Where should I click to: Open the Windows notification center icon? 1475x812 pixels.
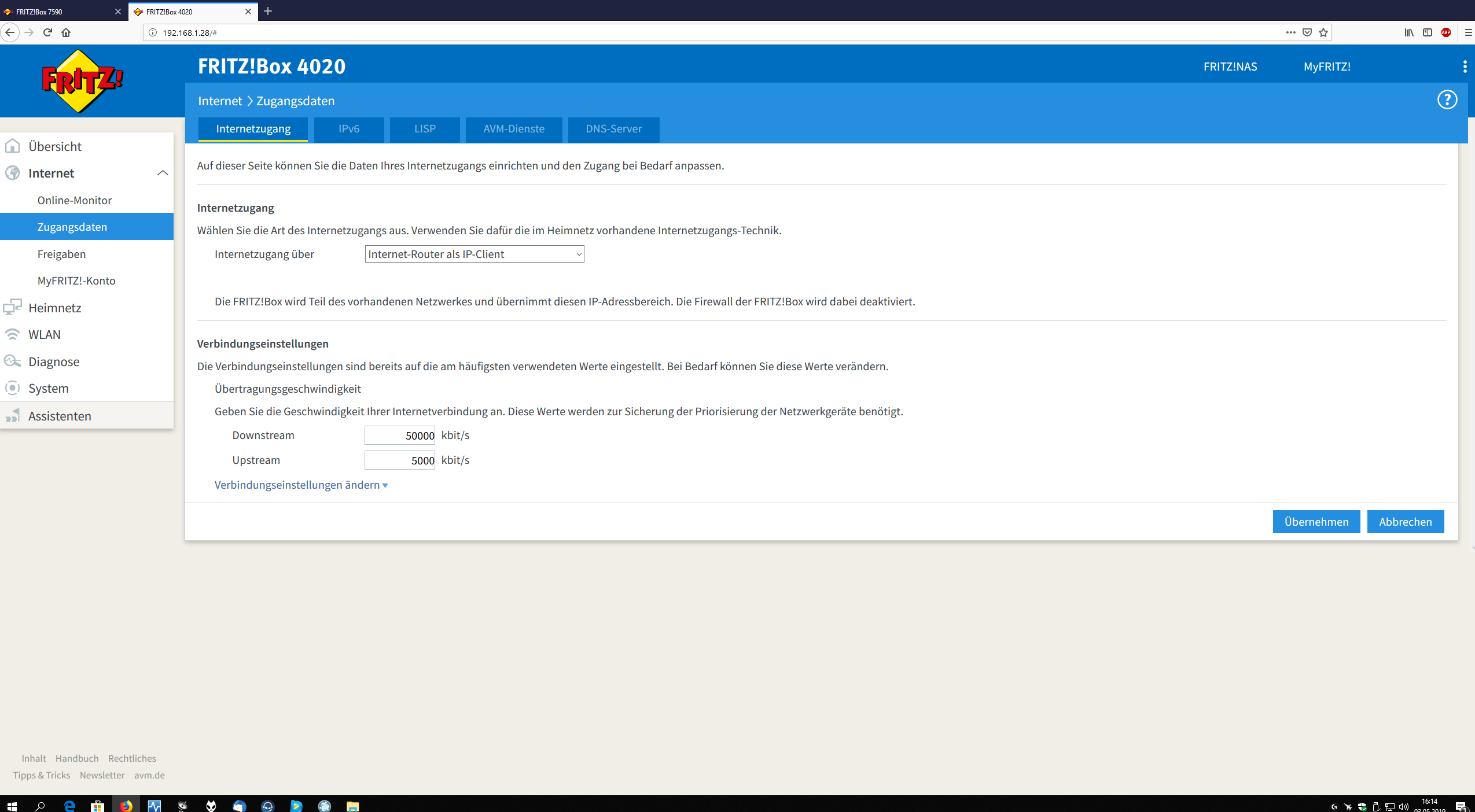(1461, 806)
